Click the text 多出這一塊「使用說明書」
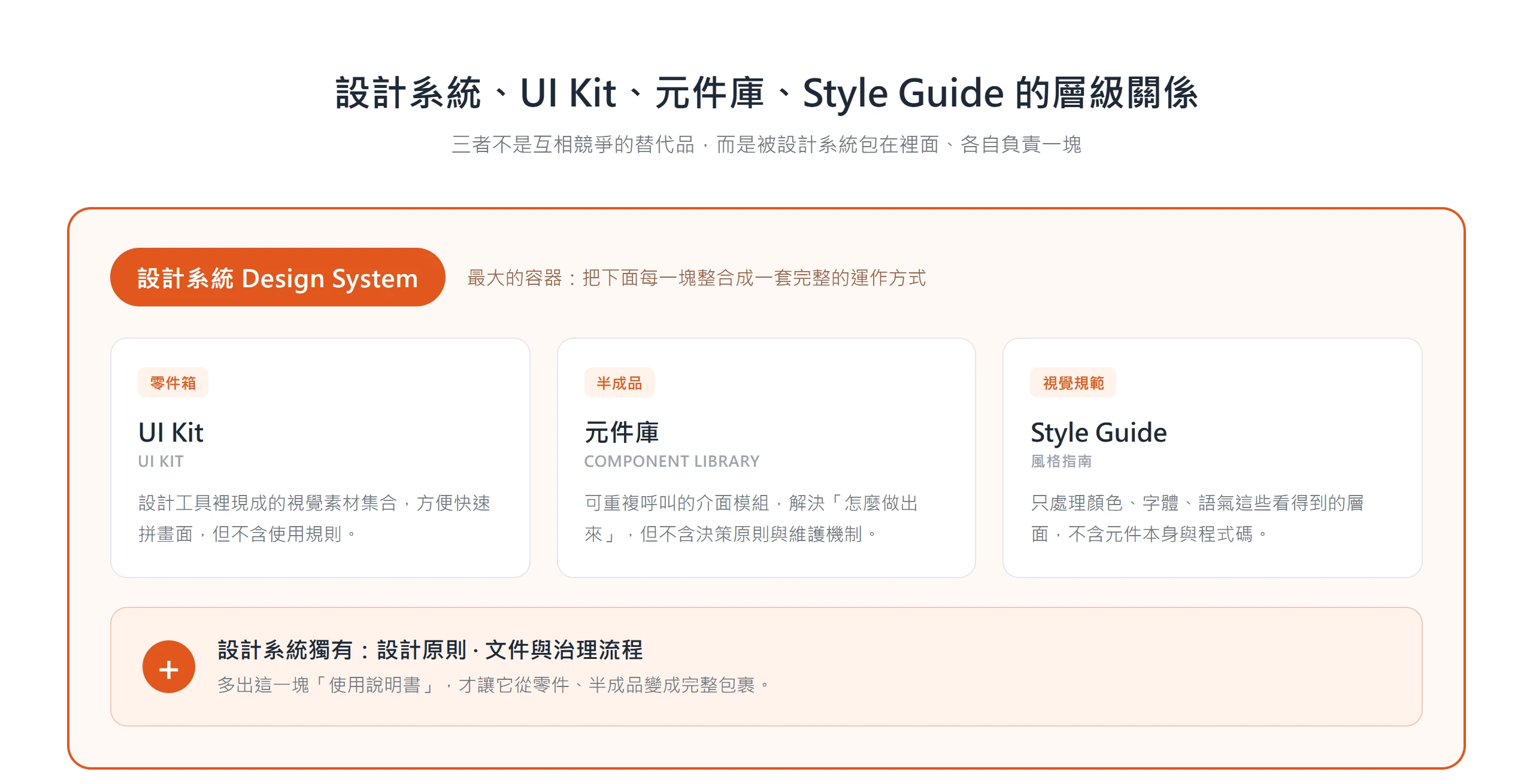 [493, 685]
